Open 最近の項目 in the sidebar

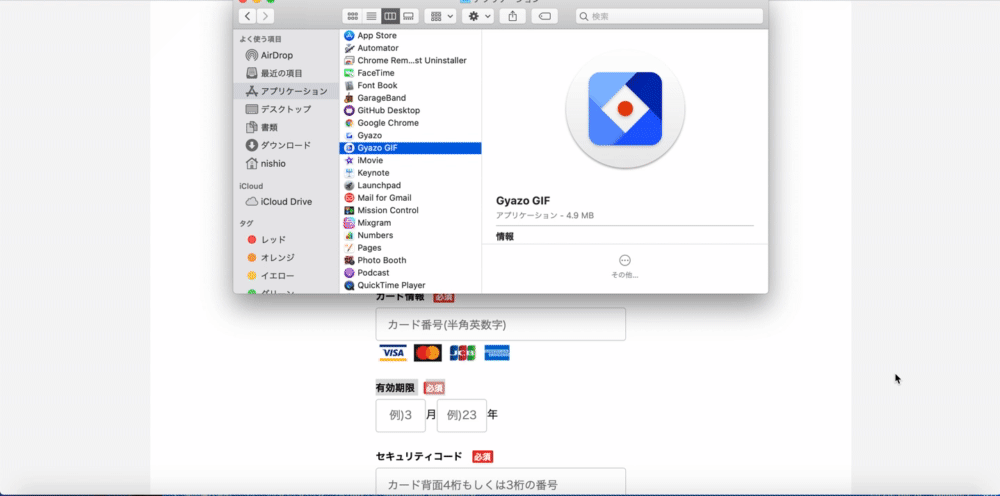pyautogui.click(x=286, y=73)
